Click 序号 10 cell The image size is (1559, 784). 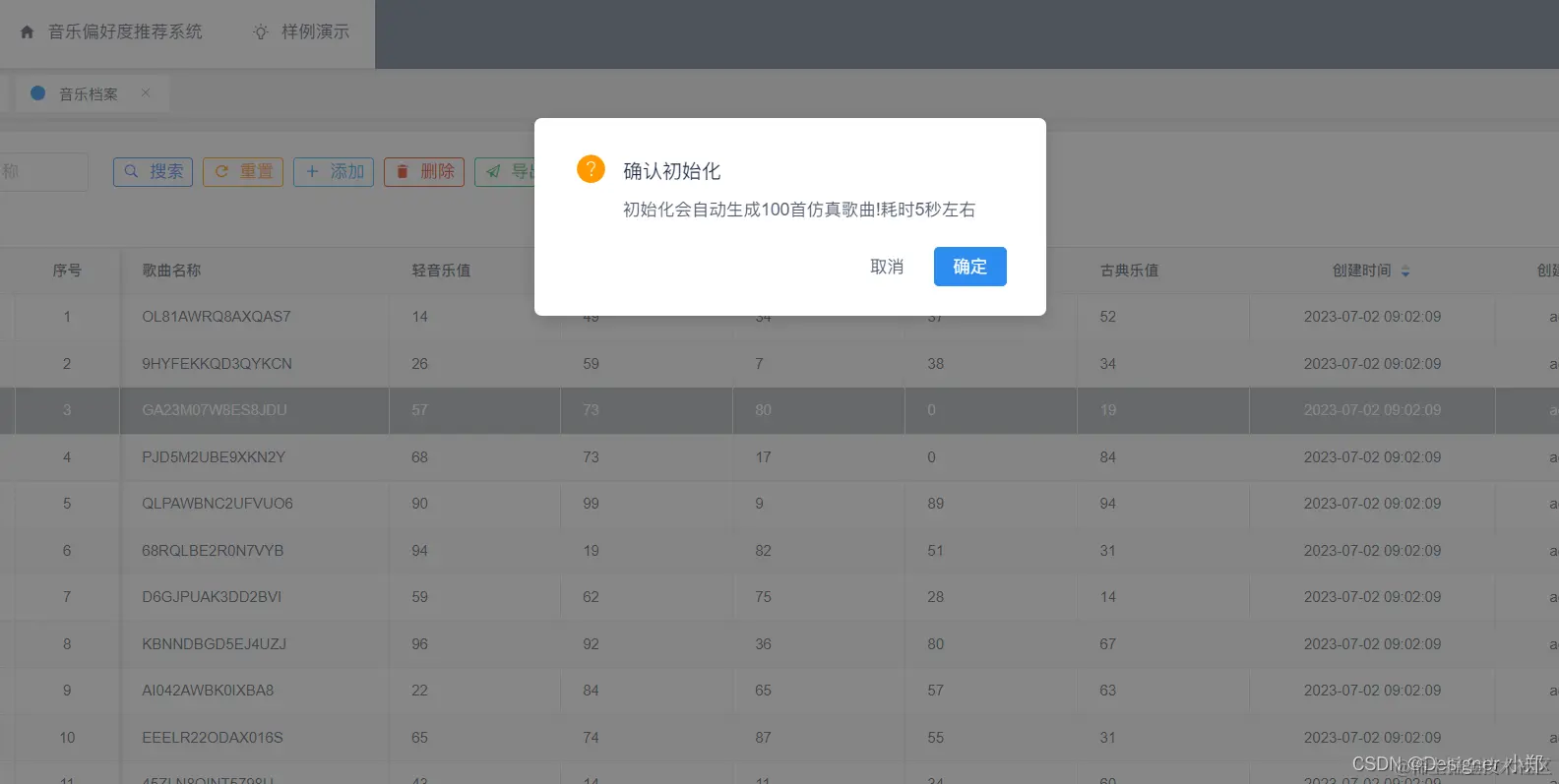pos(67,738)
